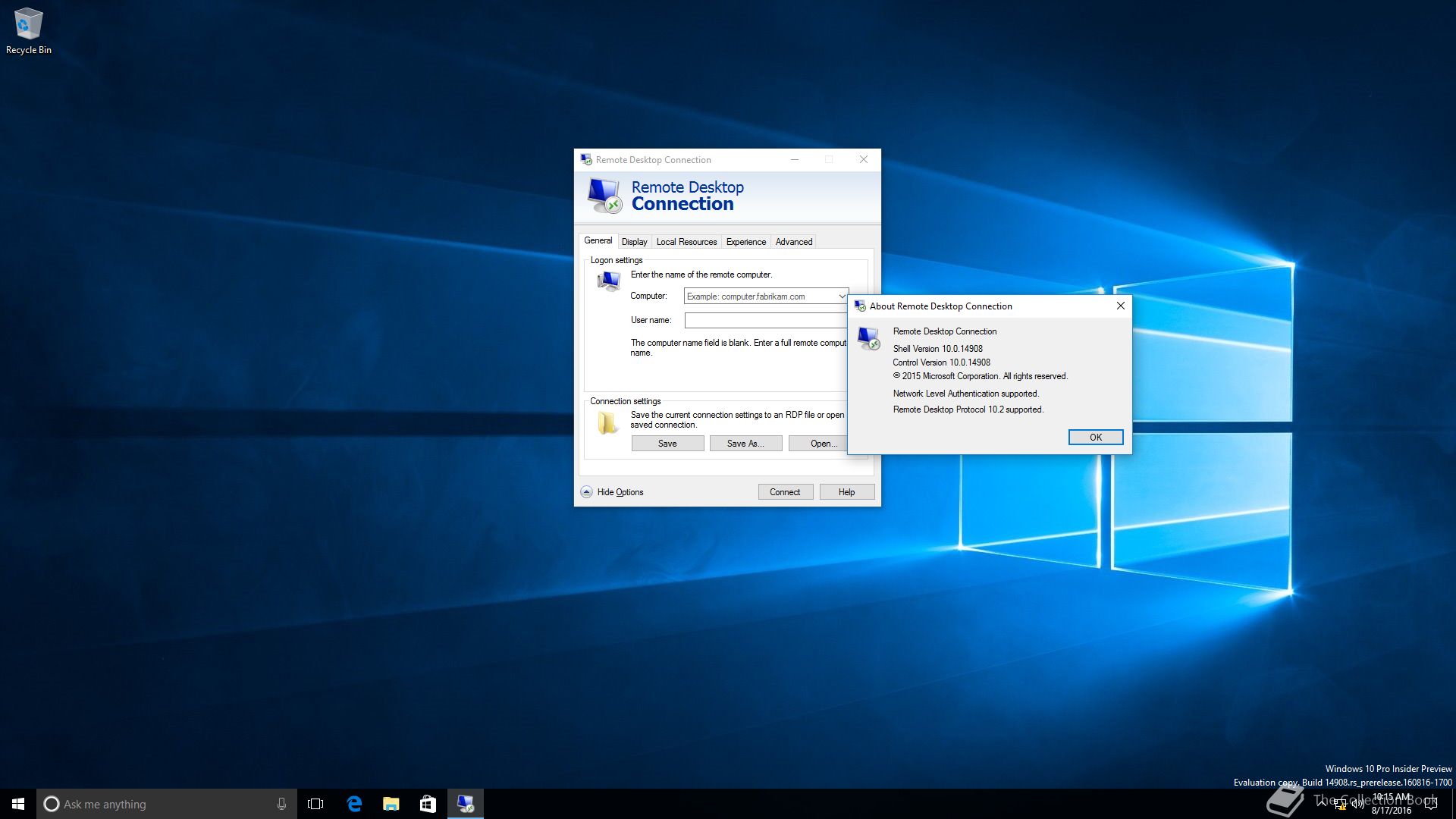Click the Remote Desktop banner computer icon

[604, 196]
